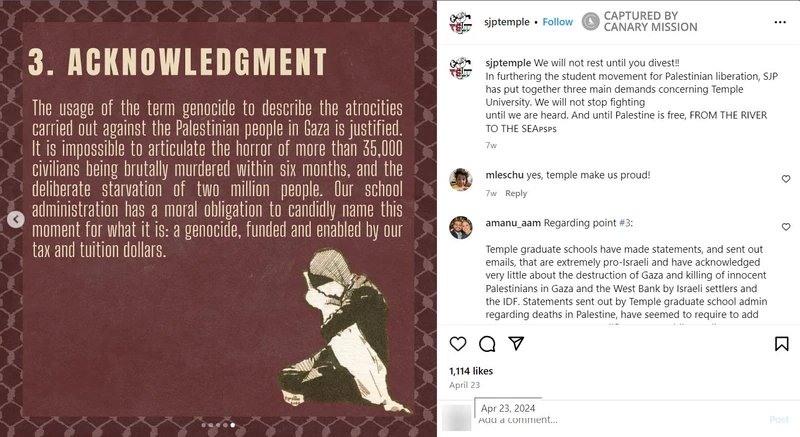Click the share paper plane icon

pyautogui.click(x=516, y=344)
